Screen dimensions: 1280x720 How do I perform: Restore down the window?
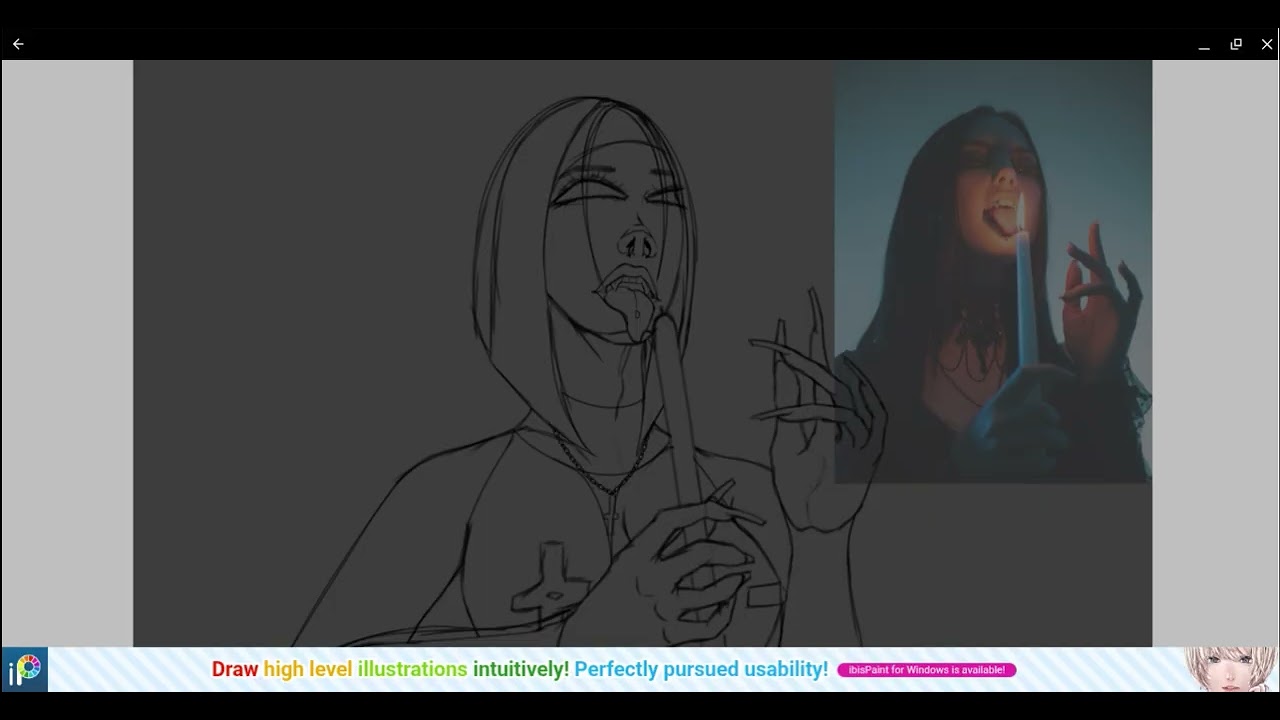coord(1236,44)
